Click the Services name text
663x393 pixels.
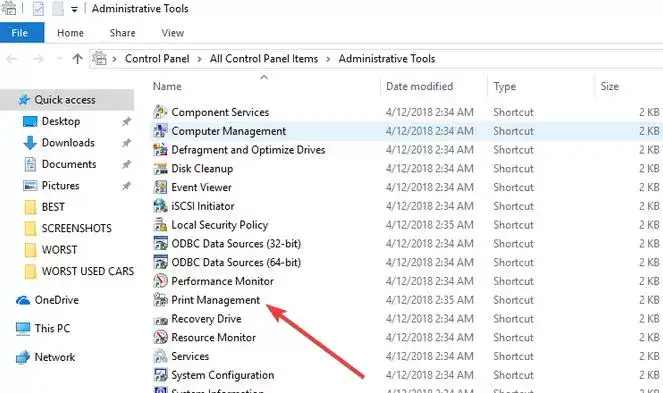[x=190, y=356]
